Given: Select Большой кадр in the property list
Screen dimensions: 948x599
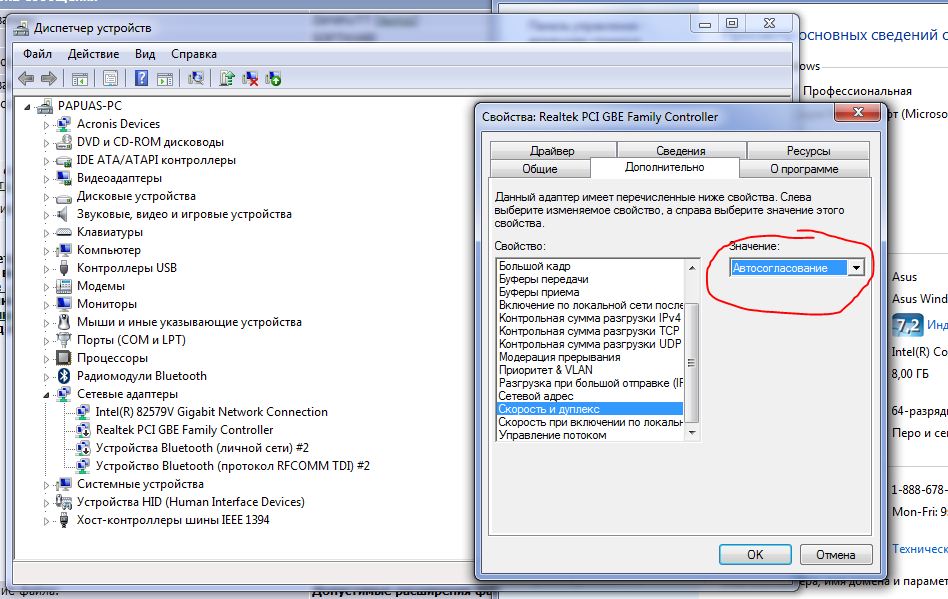Looking at the screenshot, I should click(x=535, y=266).
